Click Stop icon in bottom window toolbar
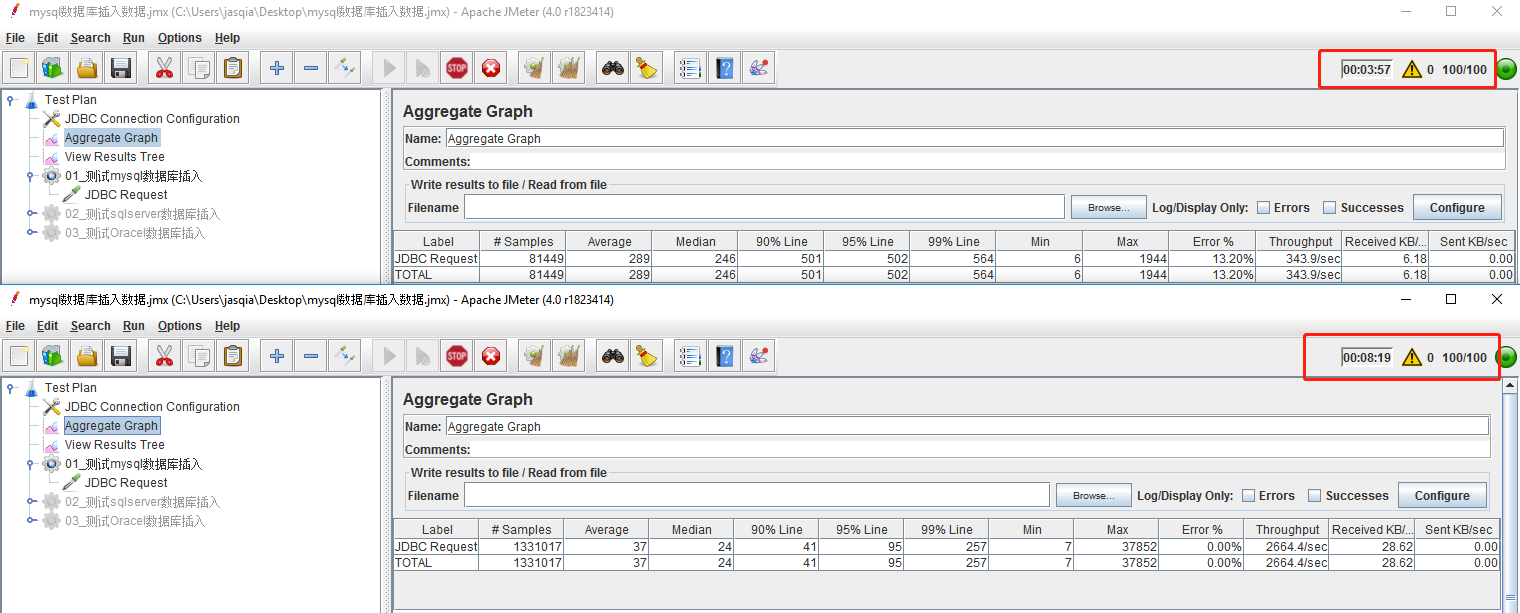This screenshot has width=1520, height=613. [x=457, y=356]
